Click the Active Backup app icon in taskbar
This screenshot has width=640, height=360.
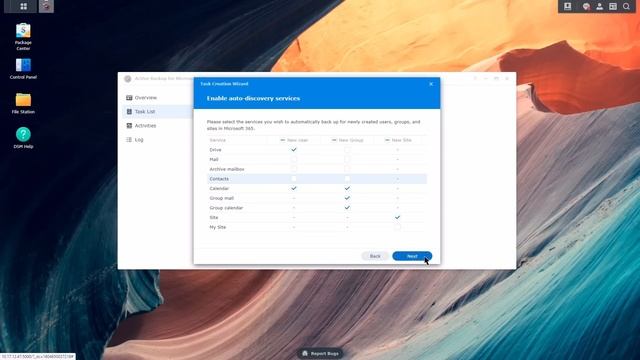coord(46,6)
